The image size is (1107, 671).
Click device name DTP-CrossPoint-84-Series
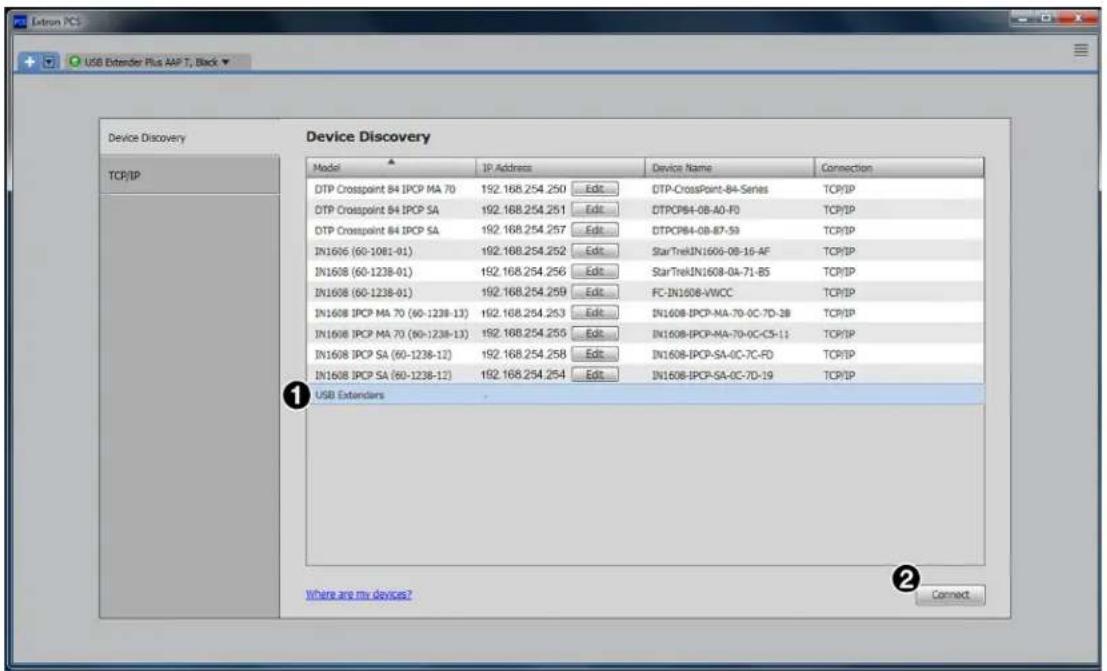710,189
